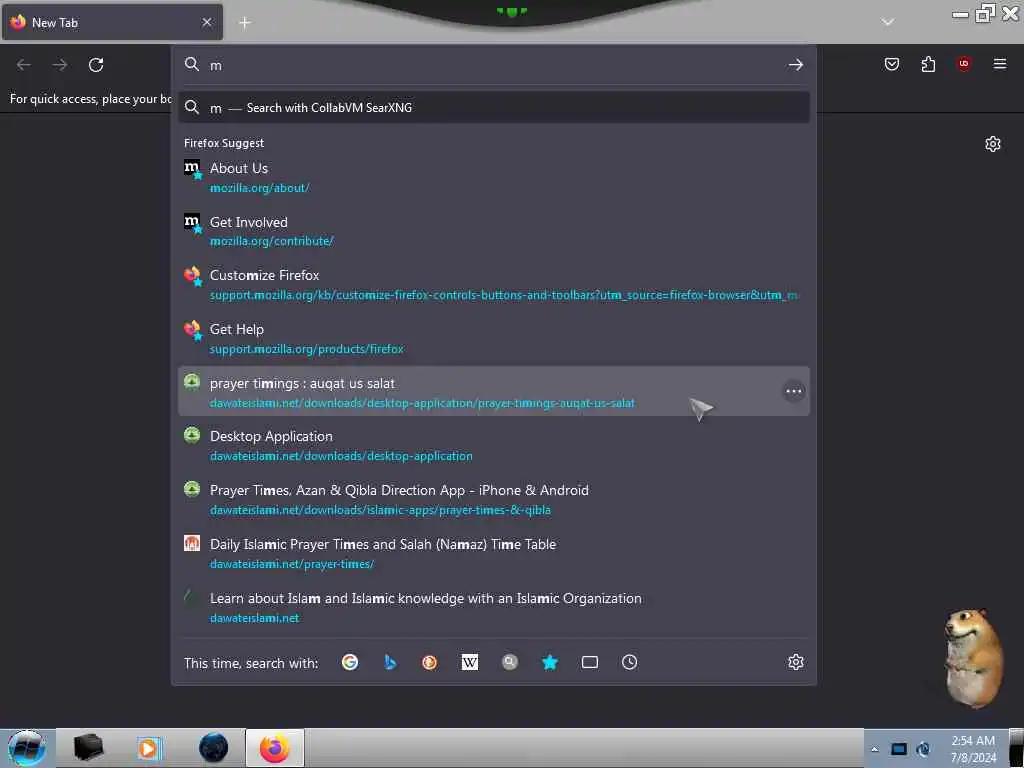Open the dark globe taskbar app
This screenshot has width=1024, height=768.
click(x=214, y=748)
